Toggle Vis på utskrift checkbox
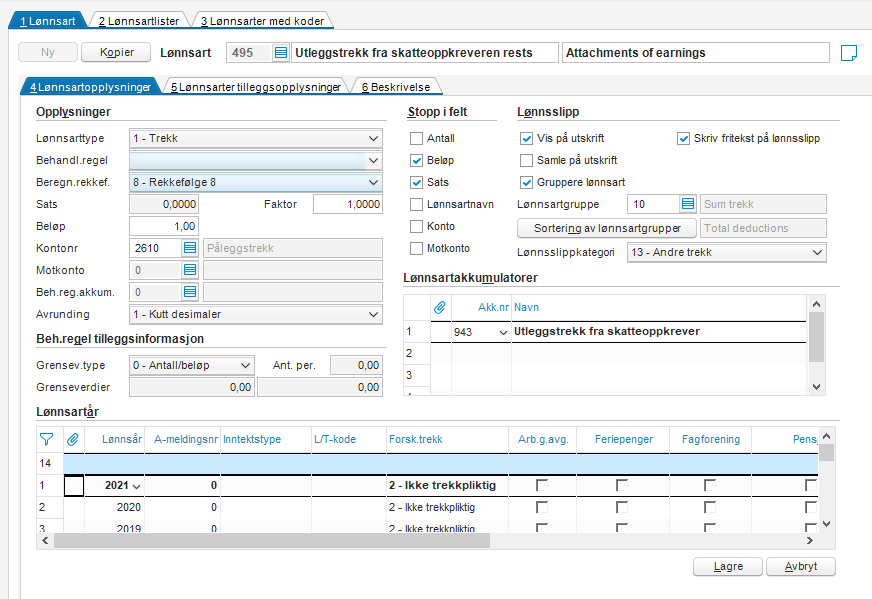 (x=526, y=138)
